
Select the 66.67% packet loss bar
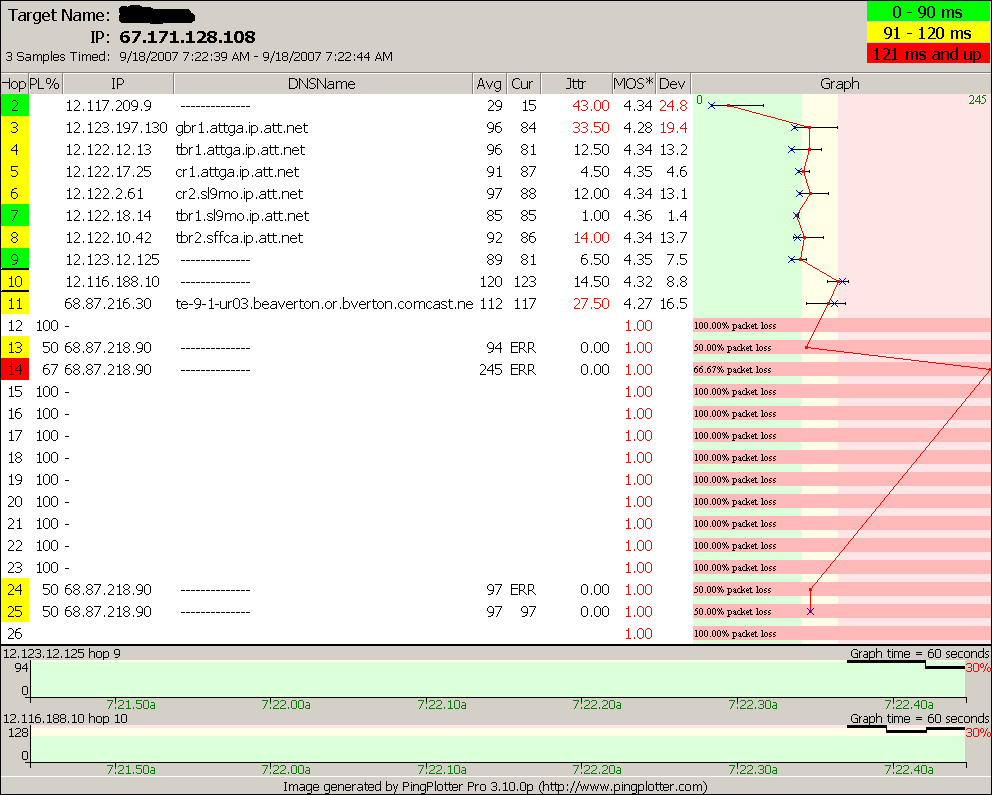pos(842,370)
